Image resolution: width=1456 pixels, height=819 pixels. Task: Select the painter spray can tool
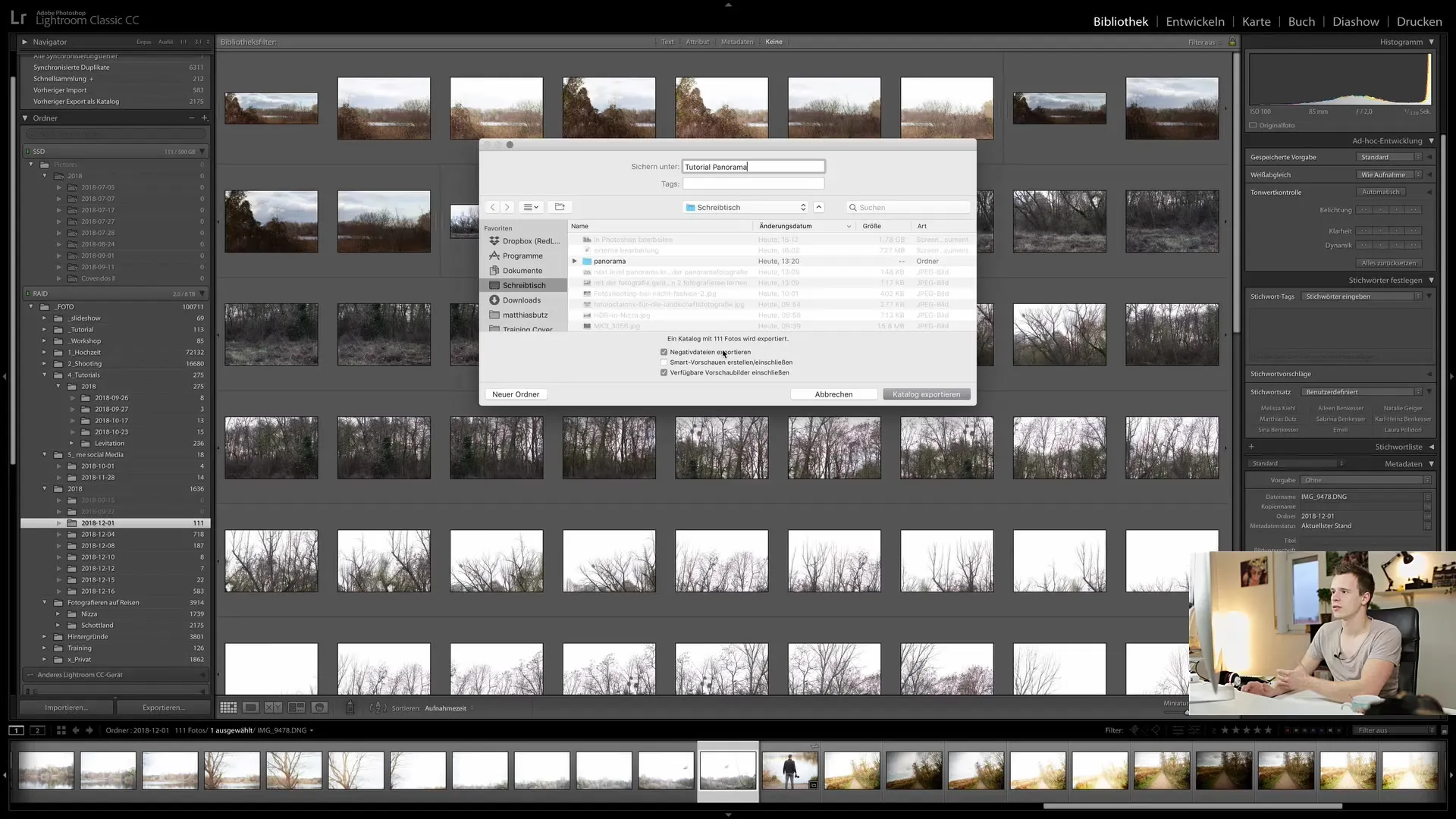coord(350,708)
